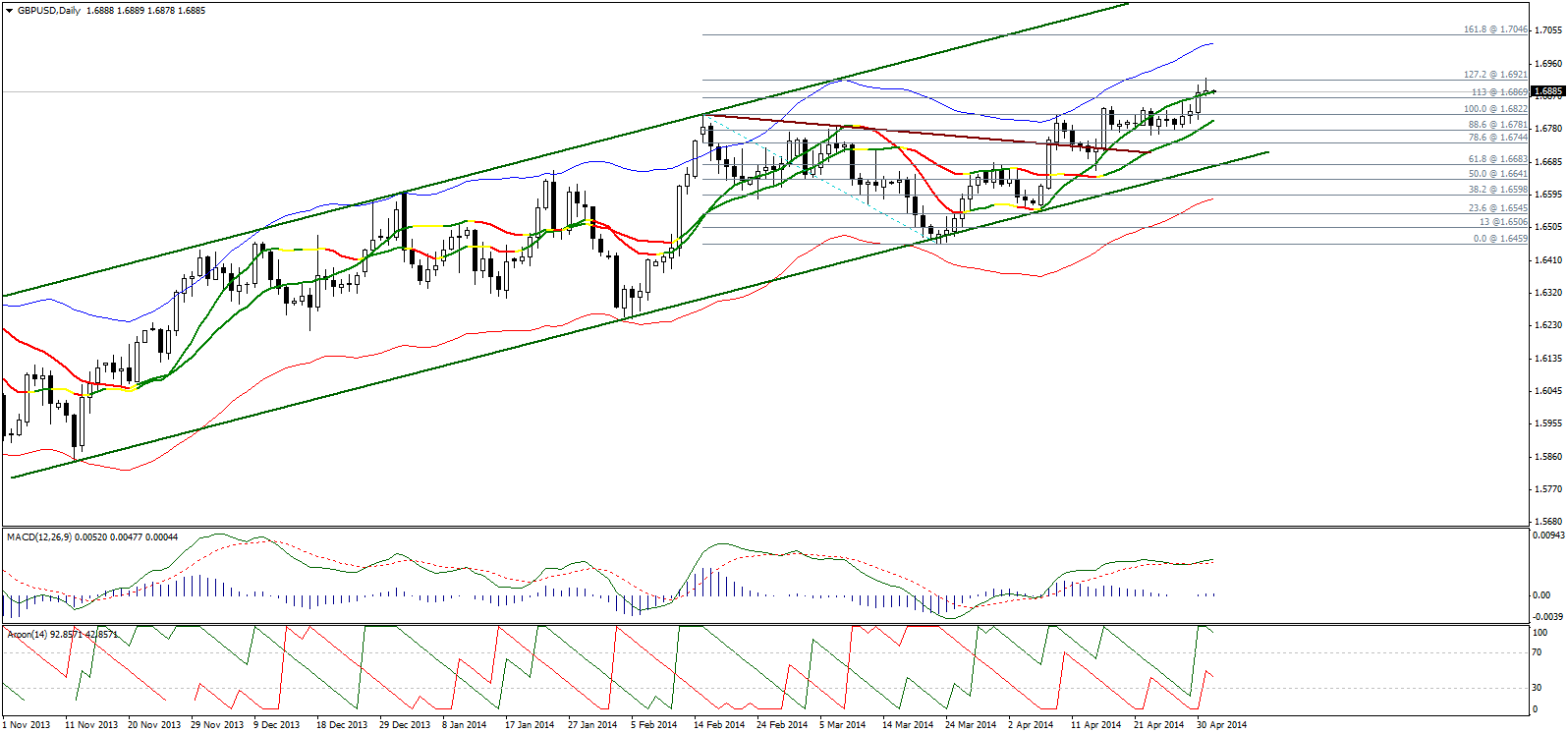
Task: Click date label '14 Feb 2014'
Action: (x=719, y=725)
